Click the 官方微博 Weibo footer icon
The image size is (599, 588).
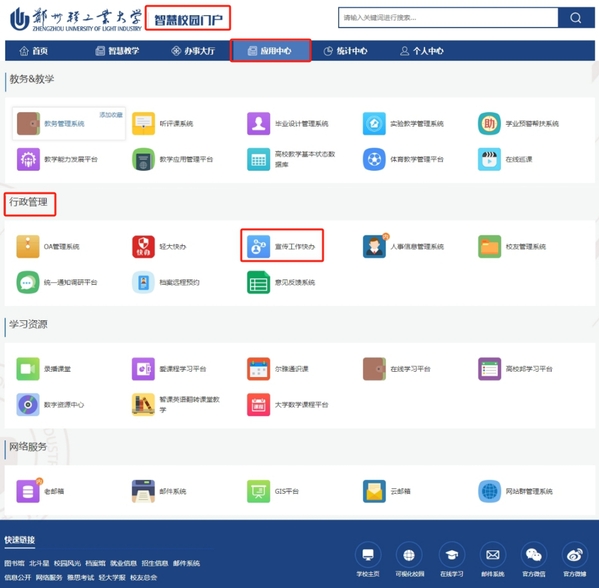tap(575, 555)
